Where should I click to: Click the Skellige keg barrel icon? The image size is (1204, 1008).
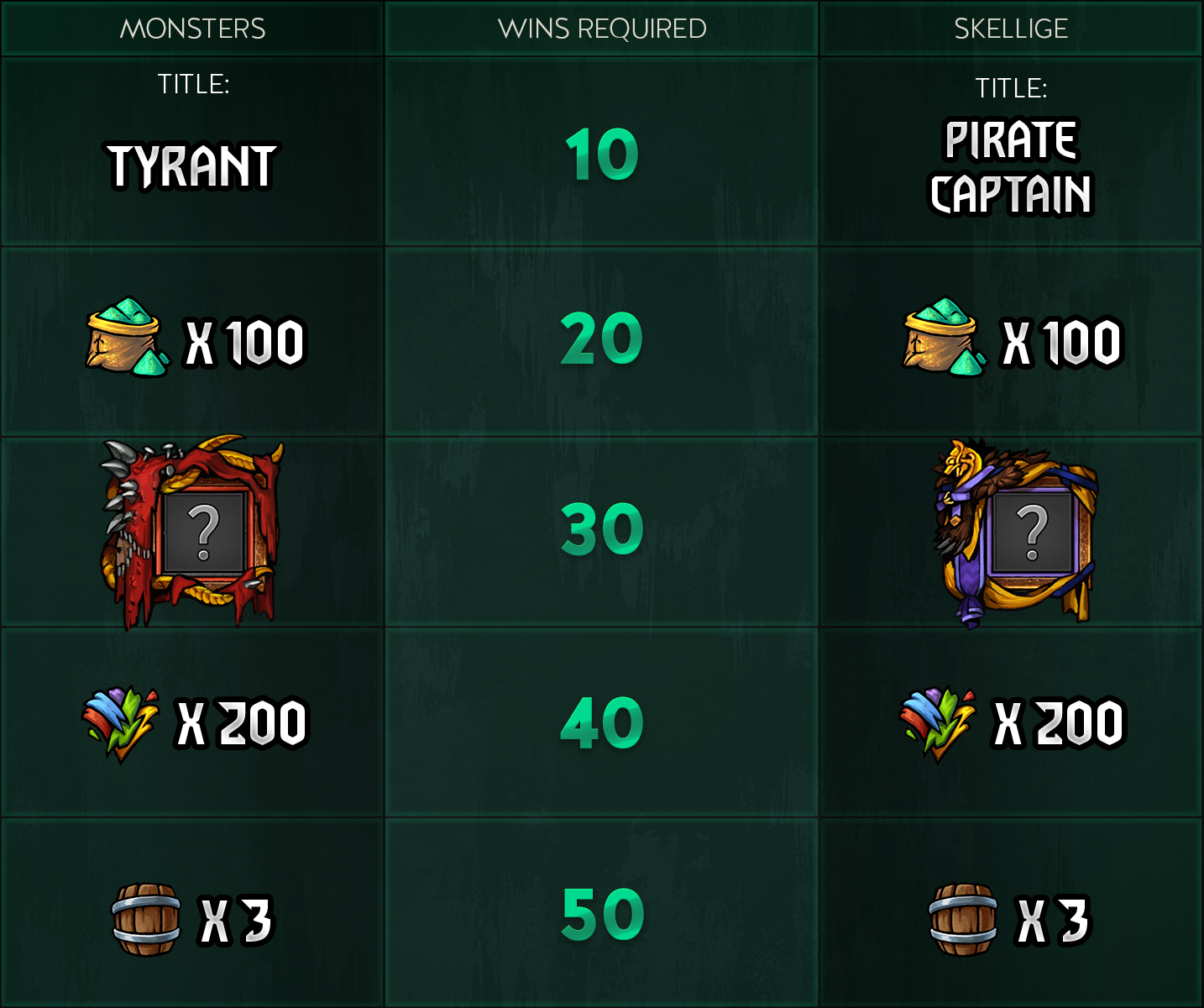[964, 920]
